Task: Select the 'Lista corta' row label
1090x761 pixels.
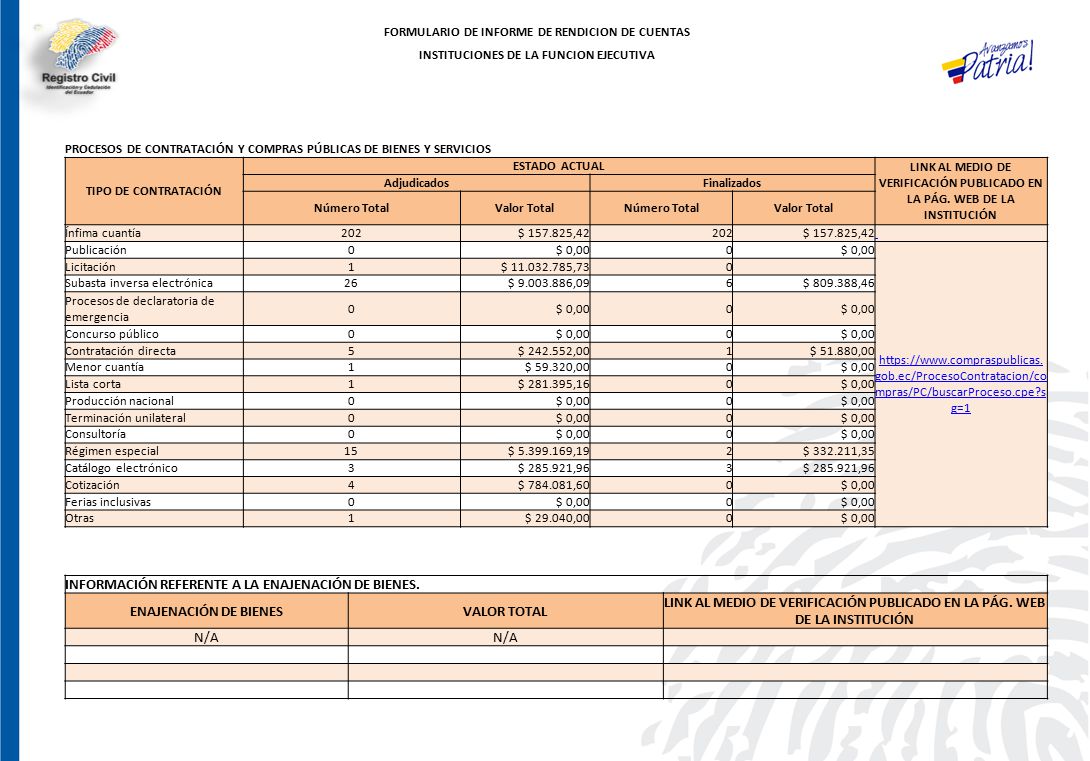Action: 93,384
